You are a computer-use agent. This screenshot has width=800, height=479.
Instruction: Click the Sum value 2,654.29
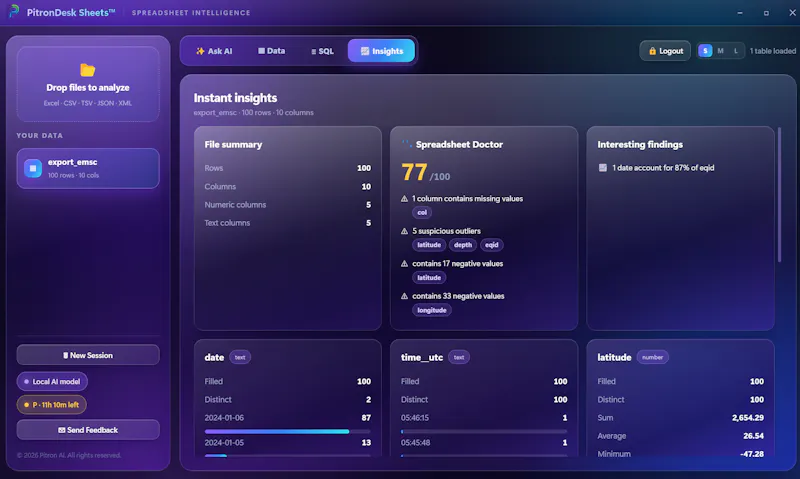tap(747, 418)
